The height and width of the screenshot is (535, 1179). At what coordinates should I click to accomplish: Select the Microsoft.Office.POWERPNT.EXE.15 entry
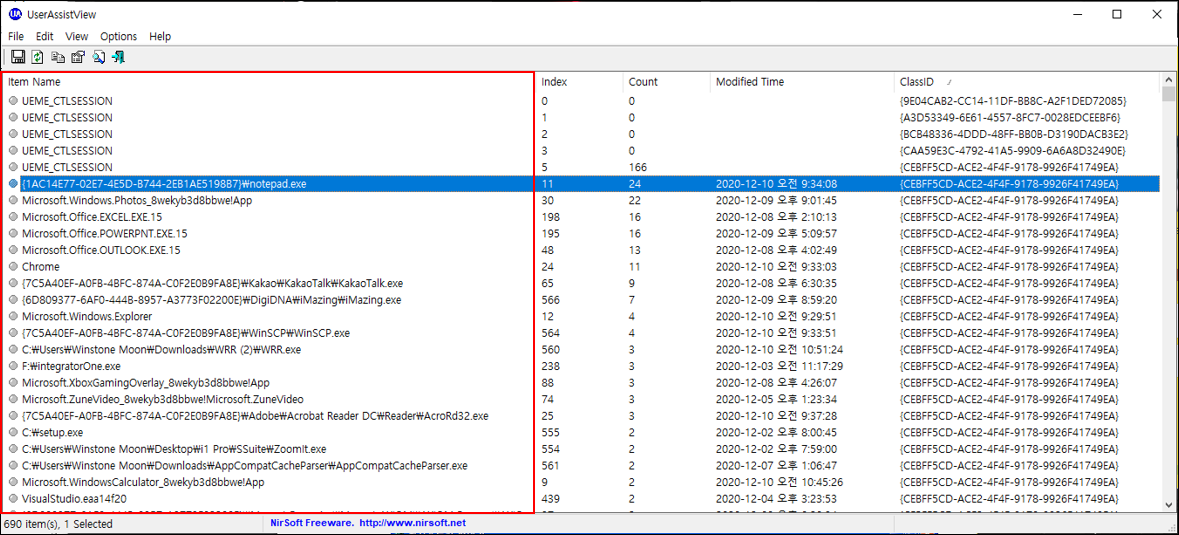click(x=105, y=233)
